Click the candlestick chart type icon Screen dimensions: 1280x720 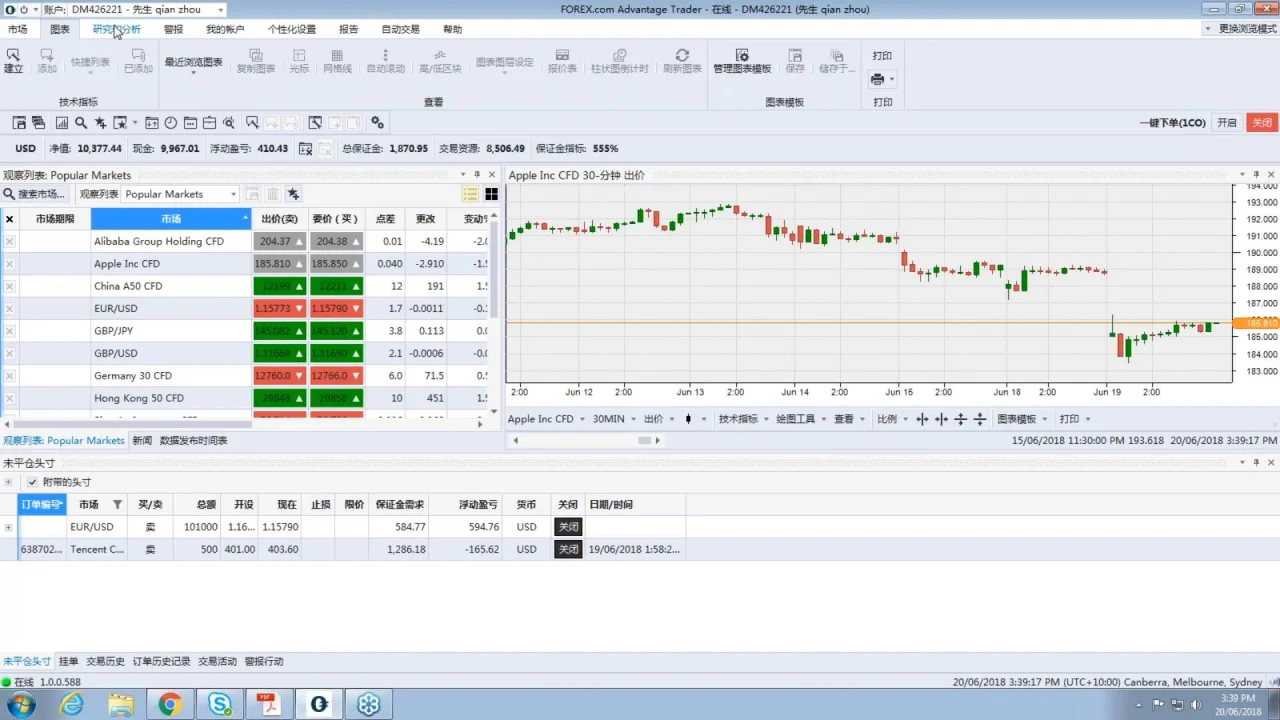[687, 419]
